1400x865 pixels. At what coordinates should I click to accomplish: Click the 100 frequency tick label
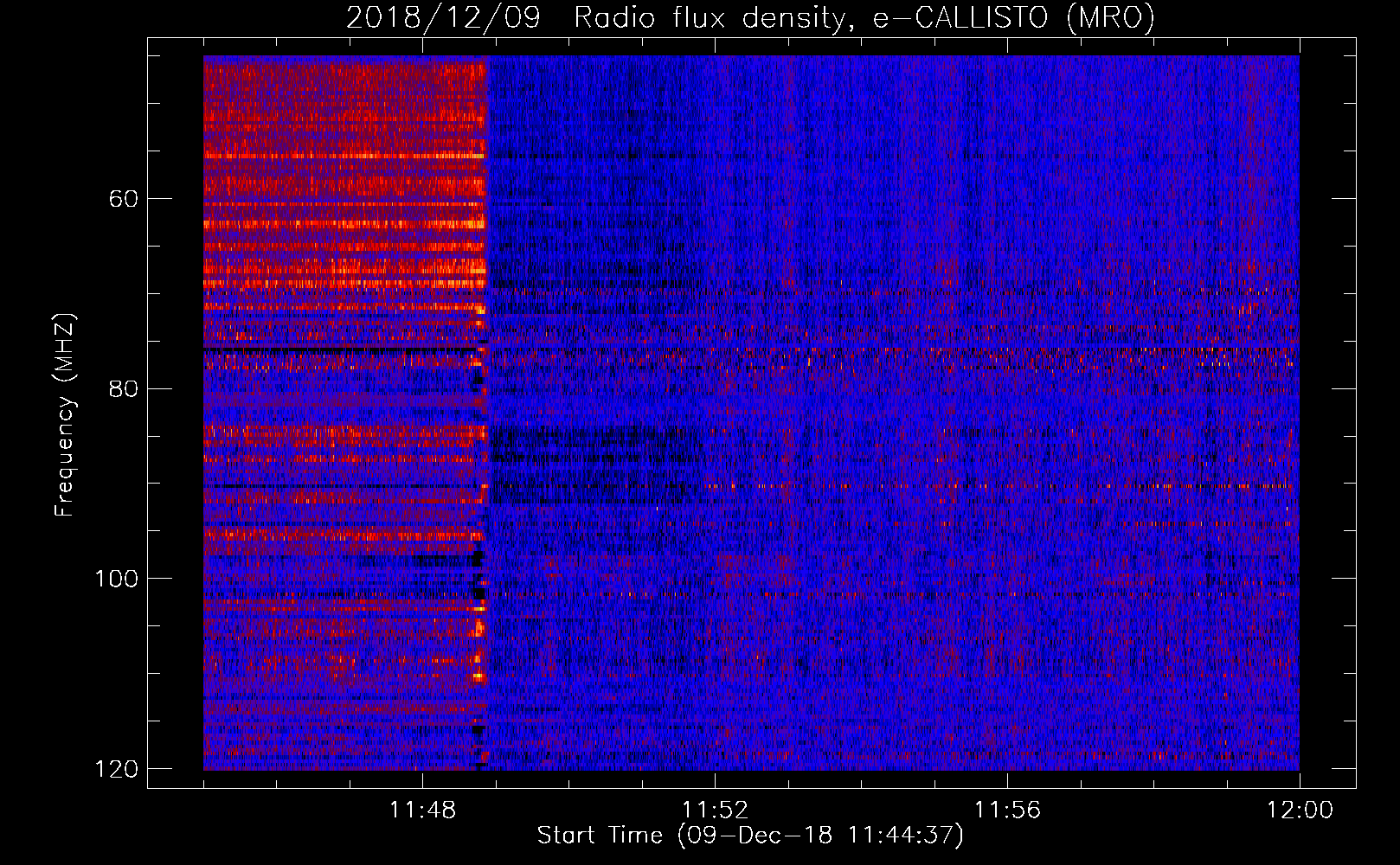click(116, 579)
